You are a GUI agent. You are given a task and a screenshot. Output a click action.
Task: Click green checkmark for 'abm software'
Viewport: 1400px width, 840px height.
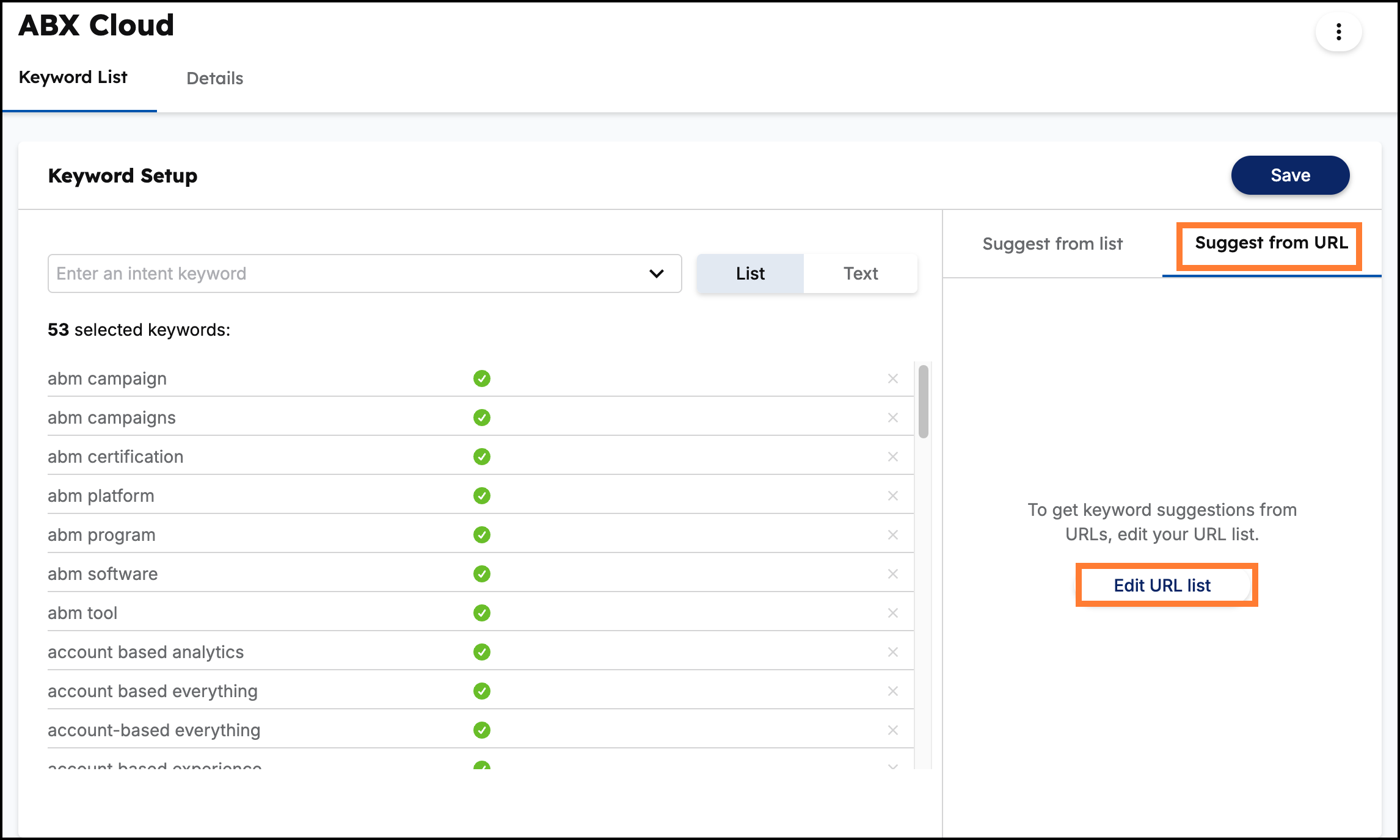coord(482,574)
